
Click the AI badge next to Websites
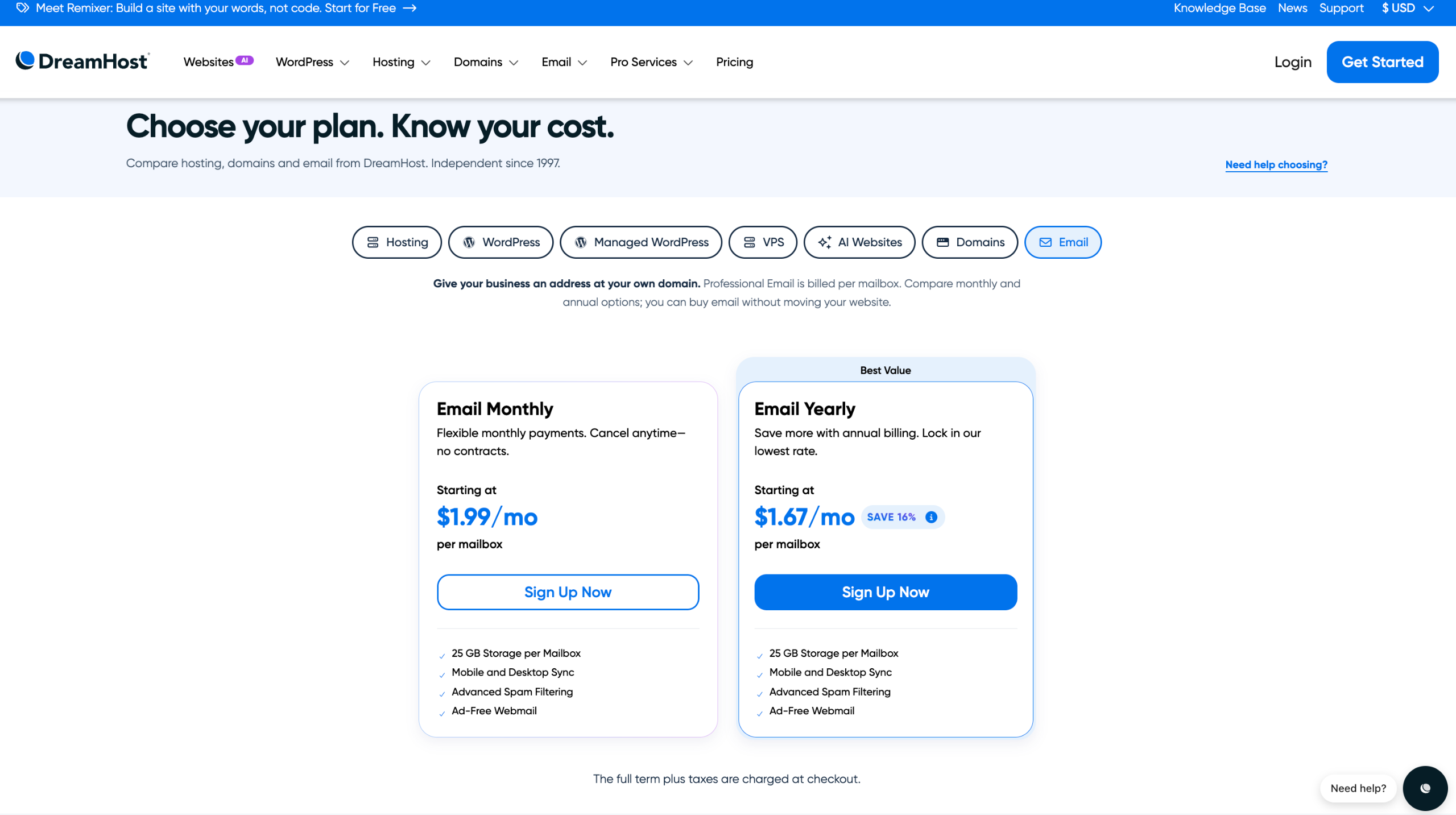[245, 60]
